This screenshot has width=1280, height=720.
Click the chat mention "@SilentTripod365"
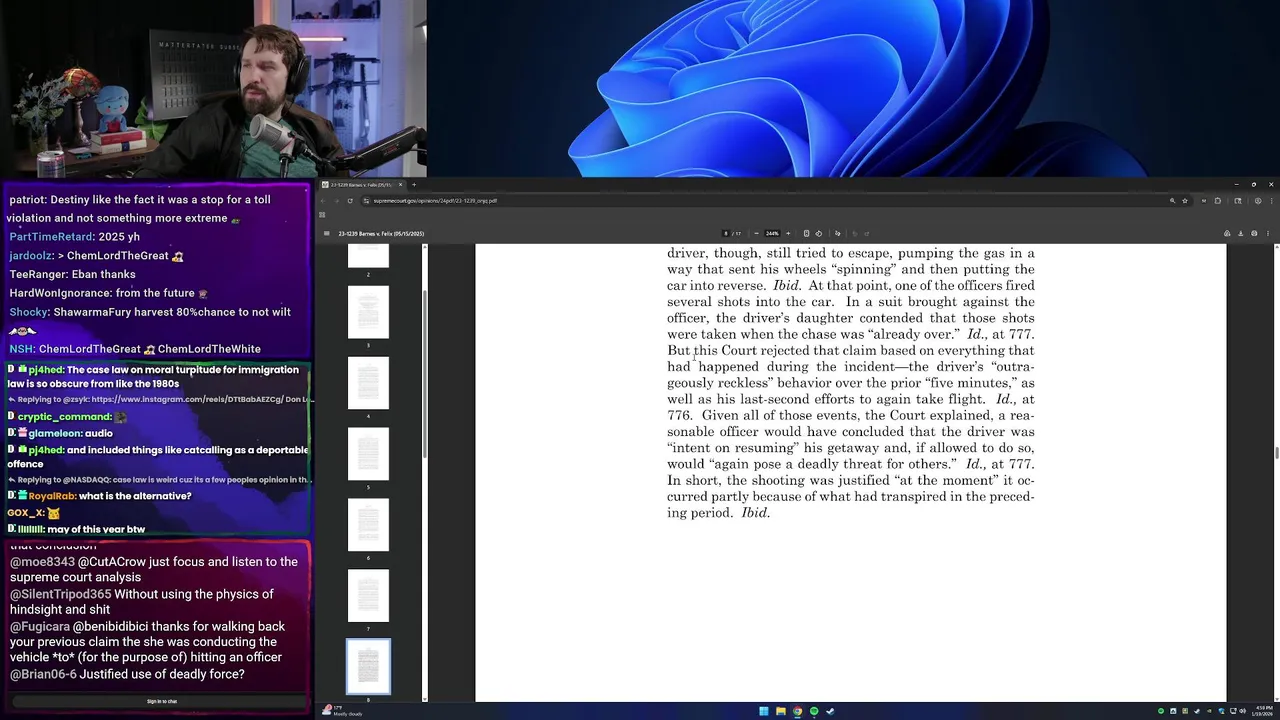[x=60, y=594]
